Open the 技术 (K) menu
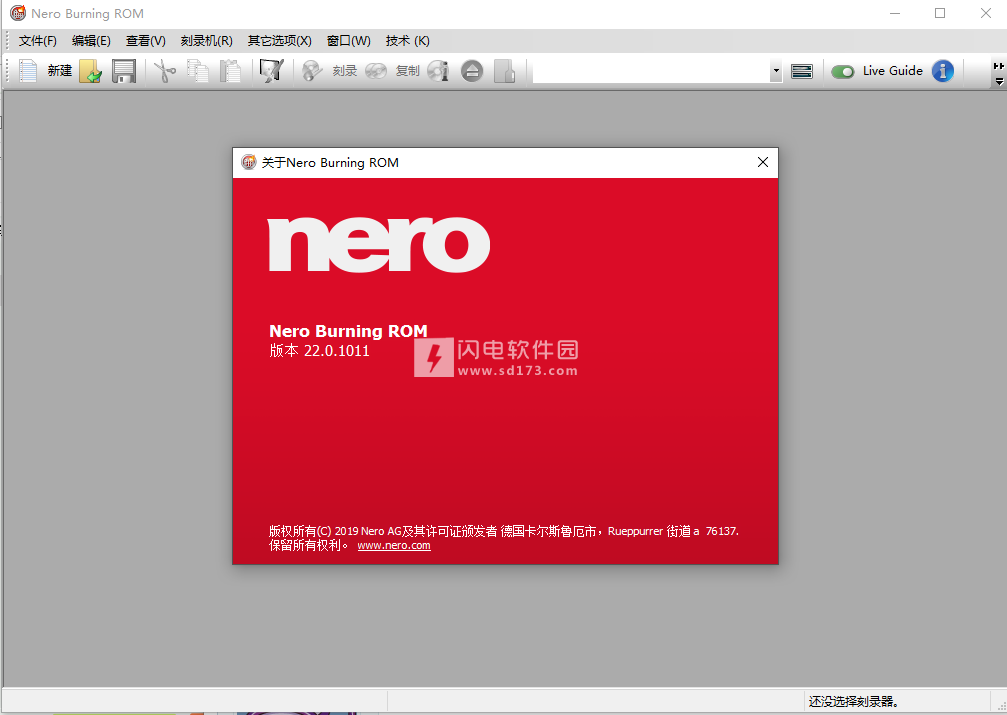This screenshot has height=715, width=1007. coord(408,41)
